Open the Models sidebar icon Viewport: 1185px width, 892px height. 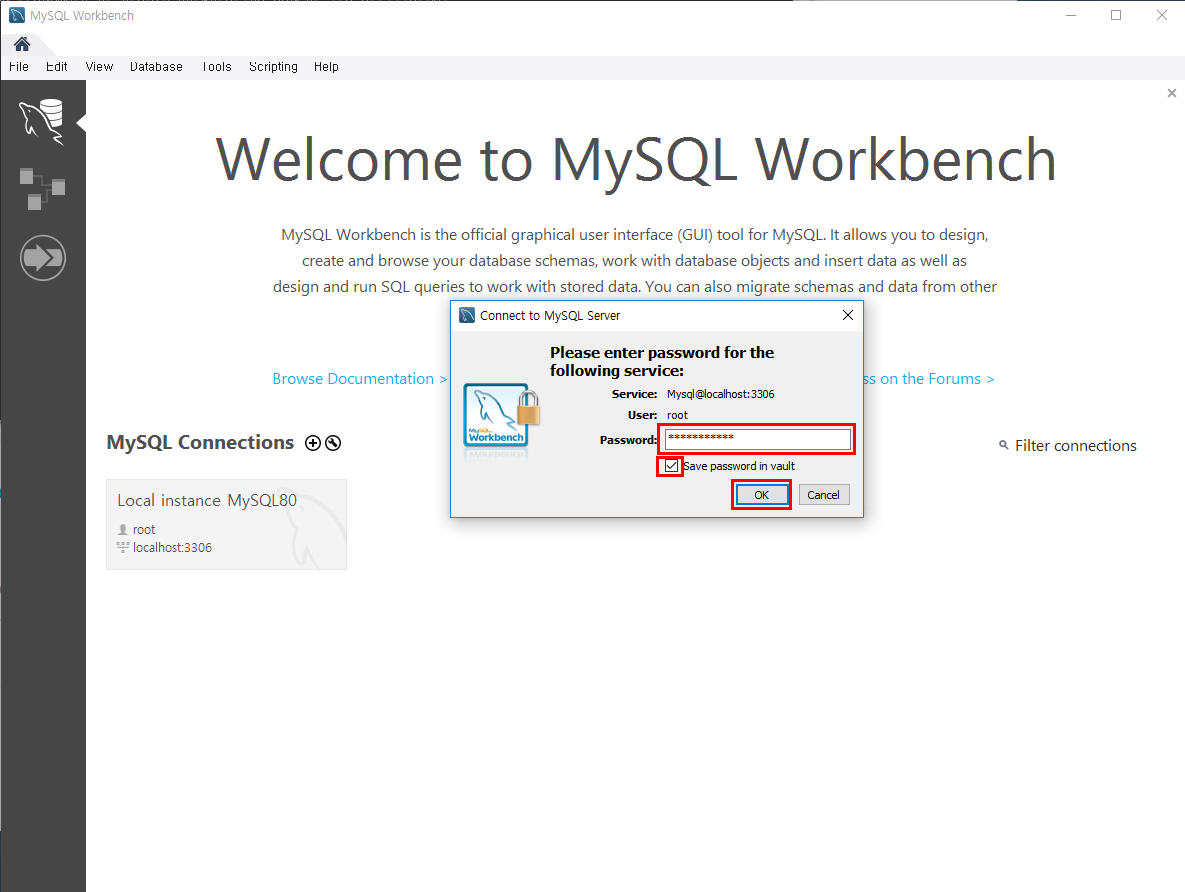click(42, 189)
